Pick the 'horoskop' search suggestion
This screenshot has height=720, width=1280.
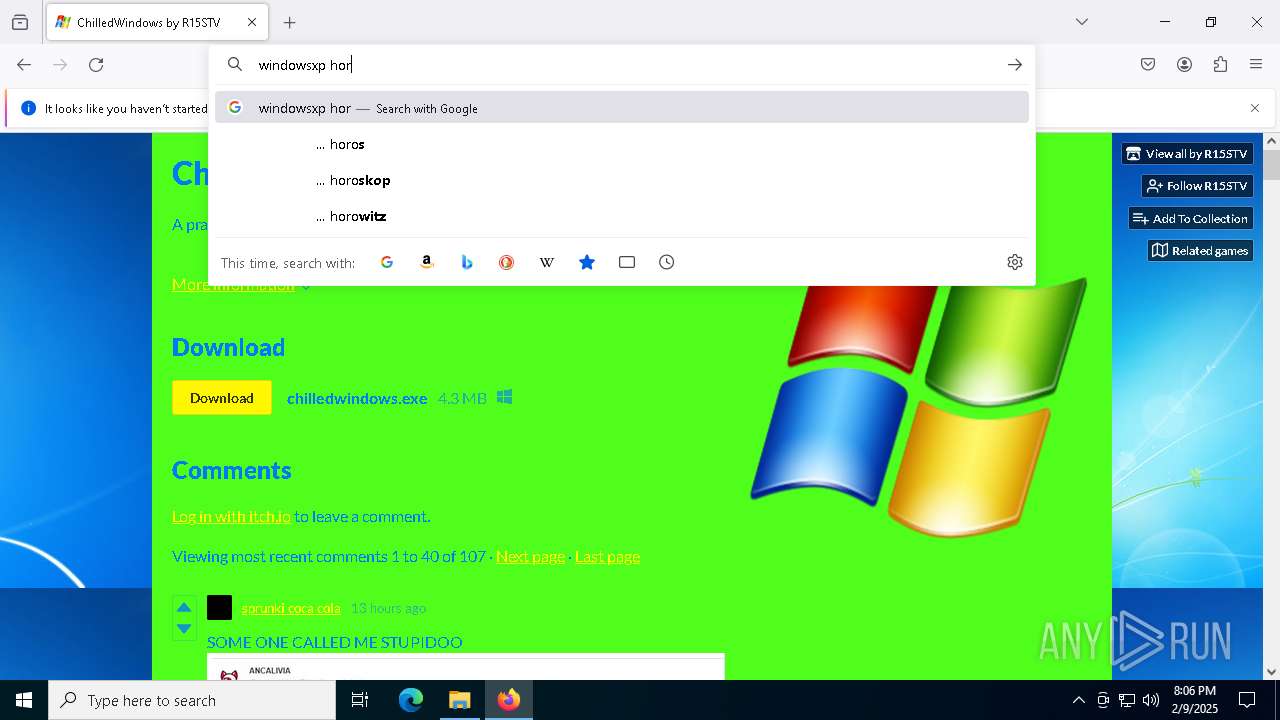click(622, 180)
